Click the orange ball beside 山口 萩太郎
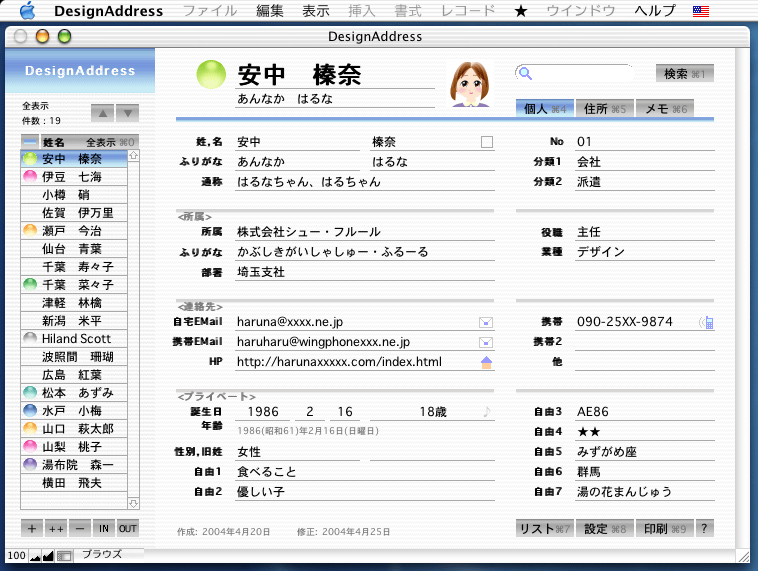The image size is (758, 571). (30, 428)
